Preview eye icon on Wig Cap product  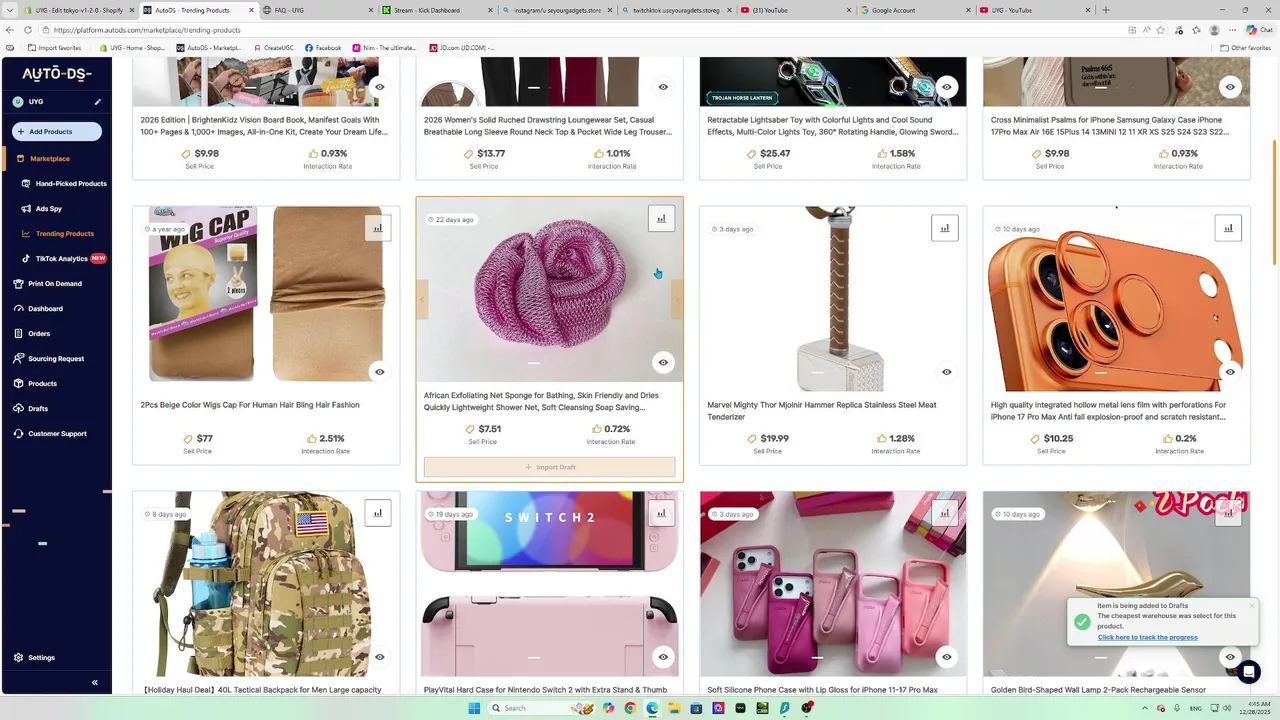pos(380,372)
